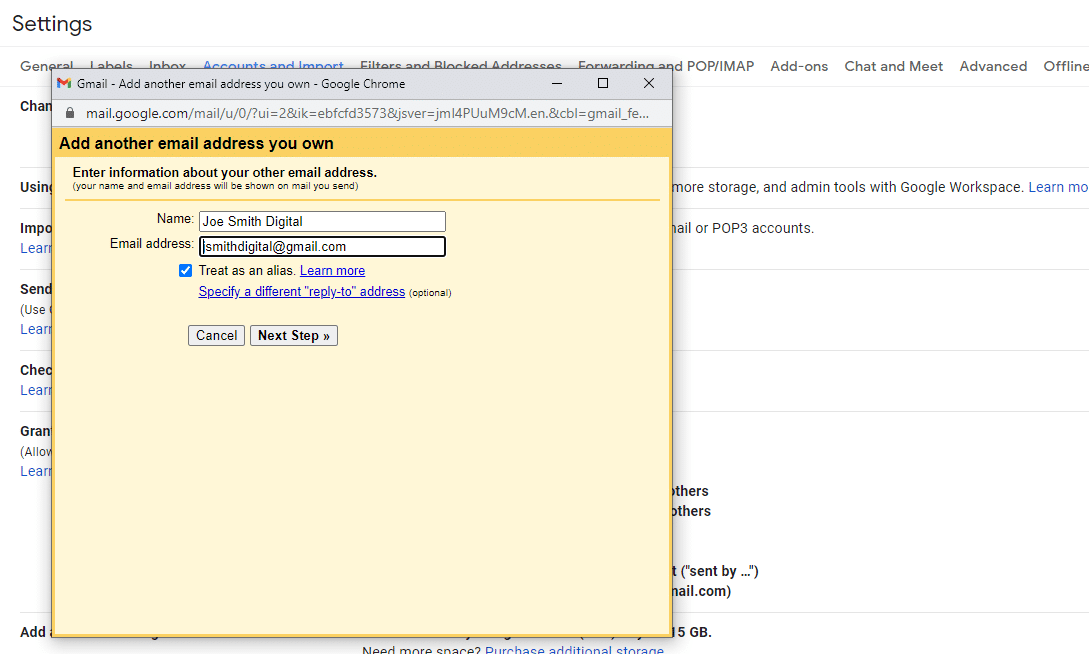Open Learn more link beside alias option
Viewport: 1089px width, 654px height.
click(332, 271)
